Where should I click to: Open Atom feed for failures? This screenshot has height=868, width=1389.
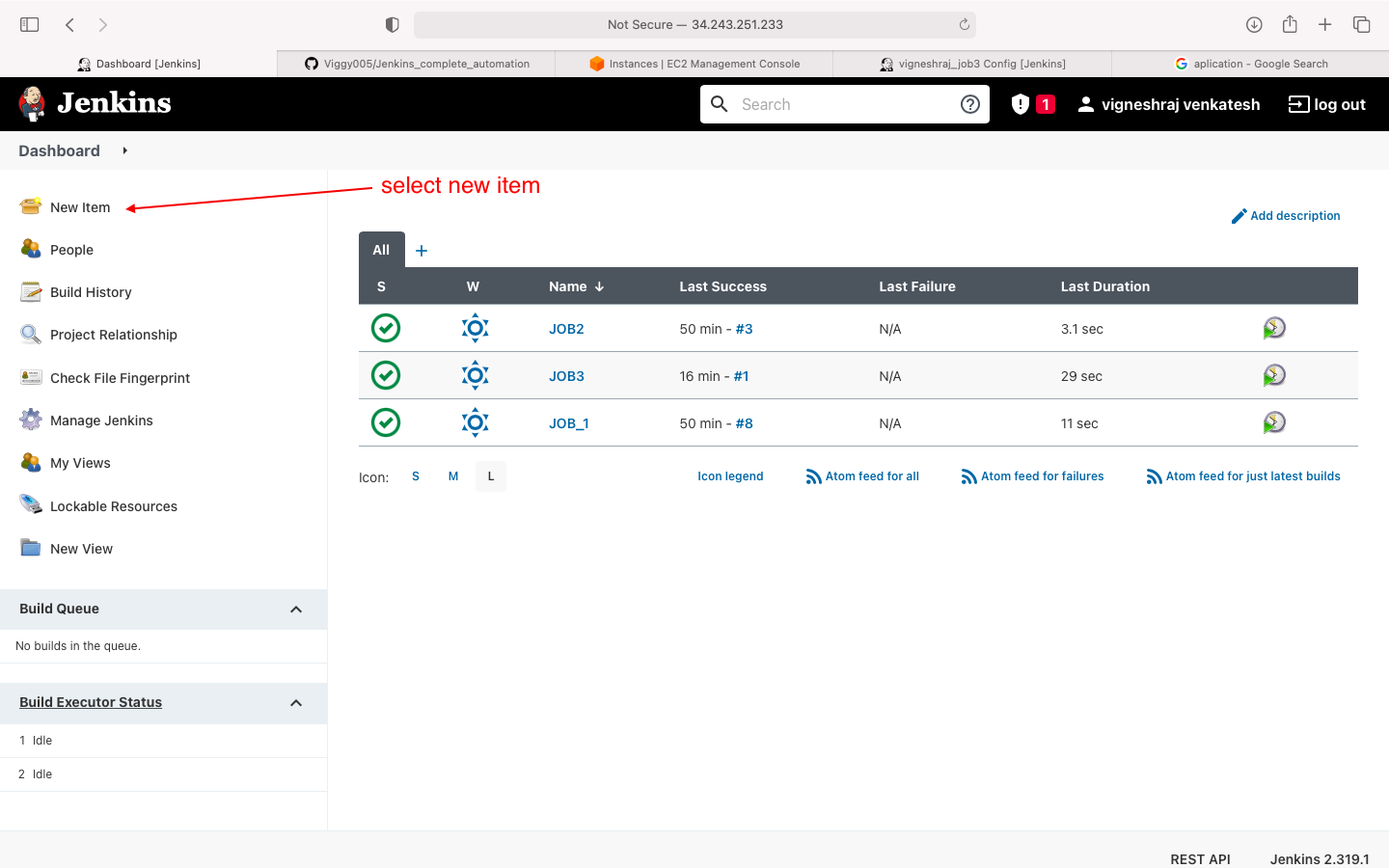point(1032,476)
